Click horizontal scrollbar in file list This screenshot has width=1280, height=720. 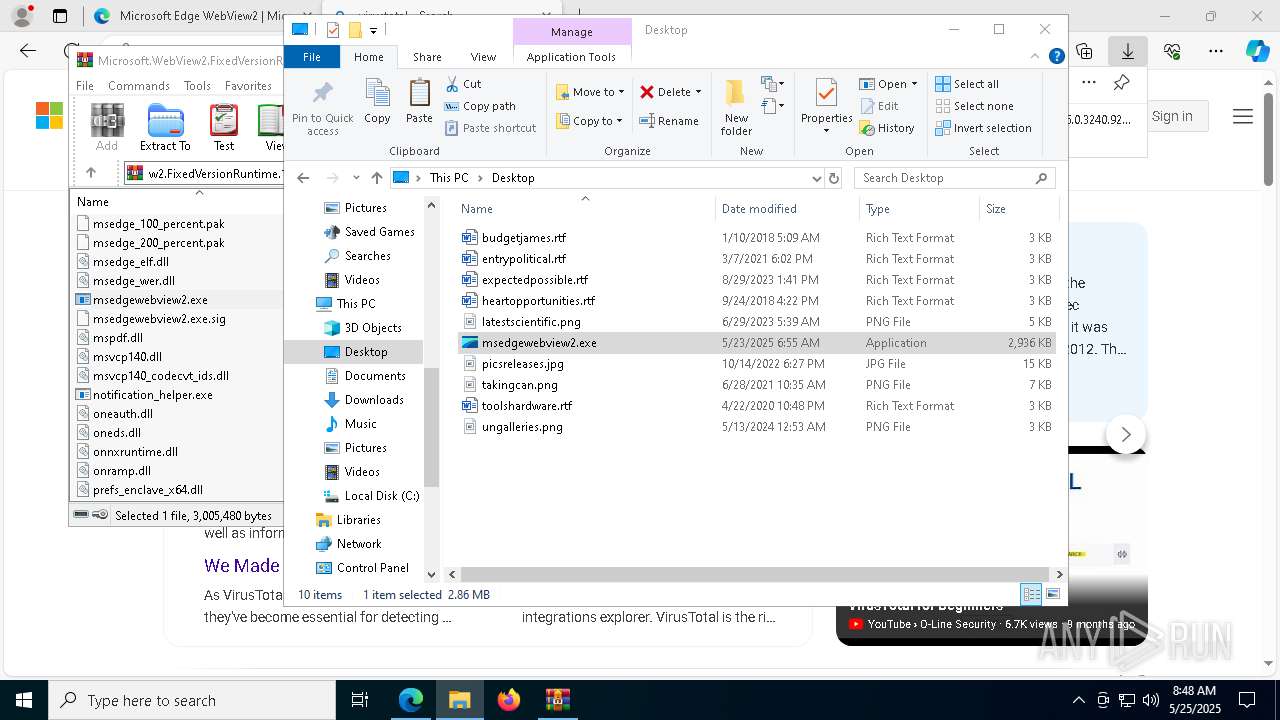(757, 574)
